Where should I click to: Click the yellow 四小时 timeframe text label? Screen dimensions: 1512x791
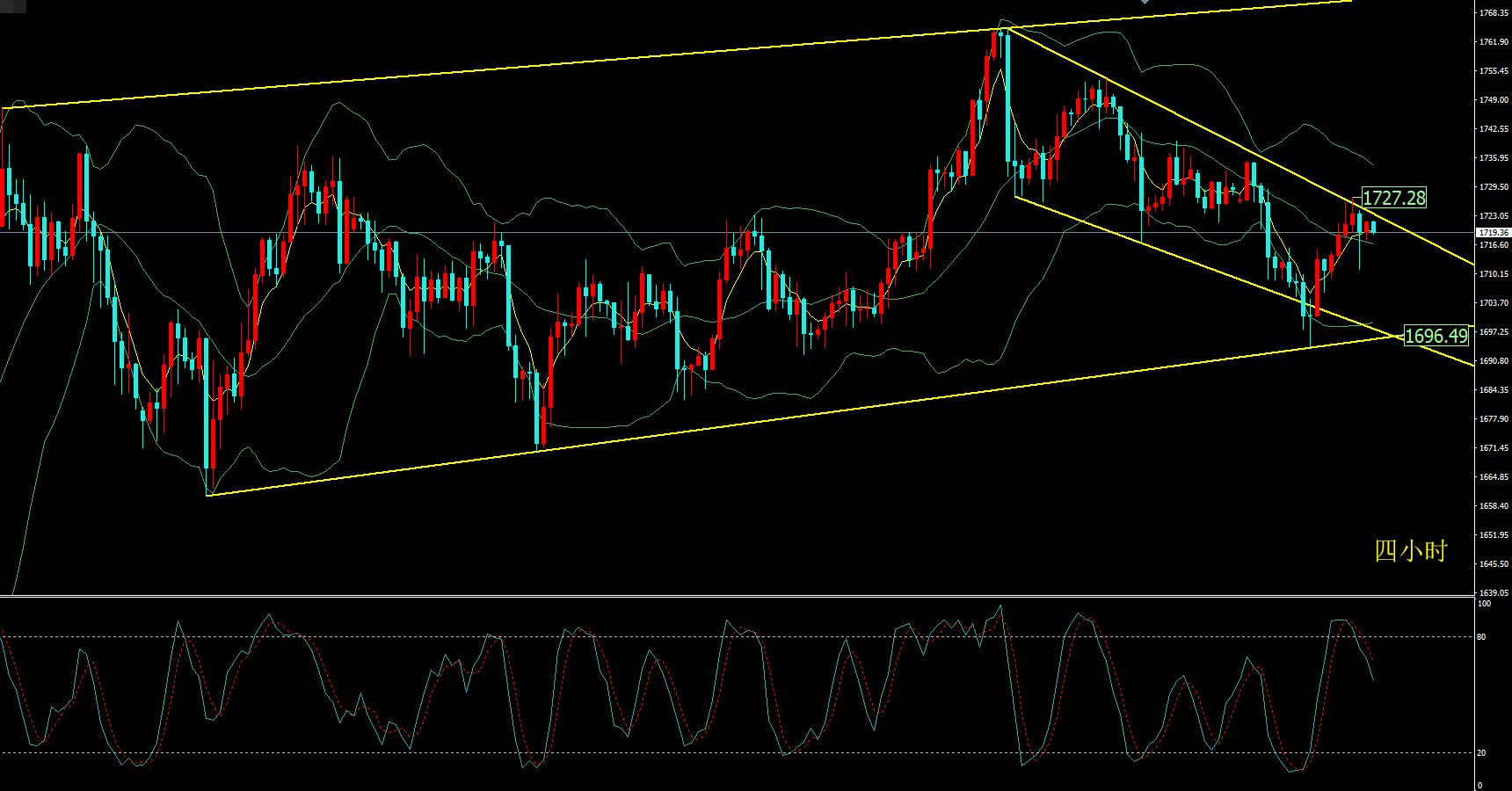point(1410,551)
